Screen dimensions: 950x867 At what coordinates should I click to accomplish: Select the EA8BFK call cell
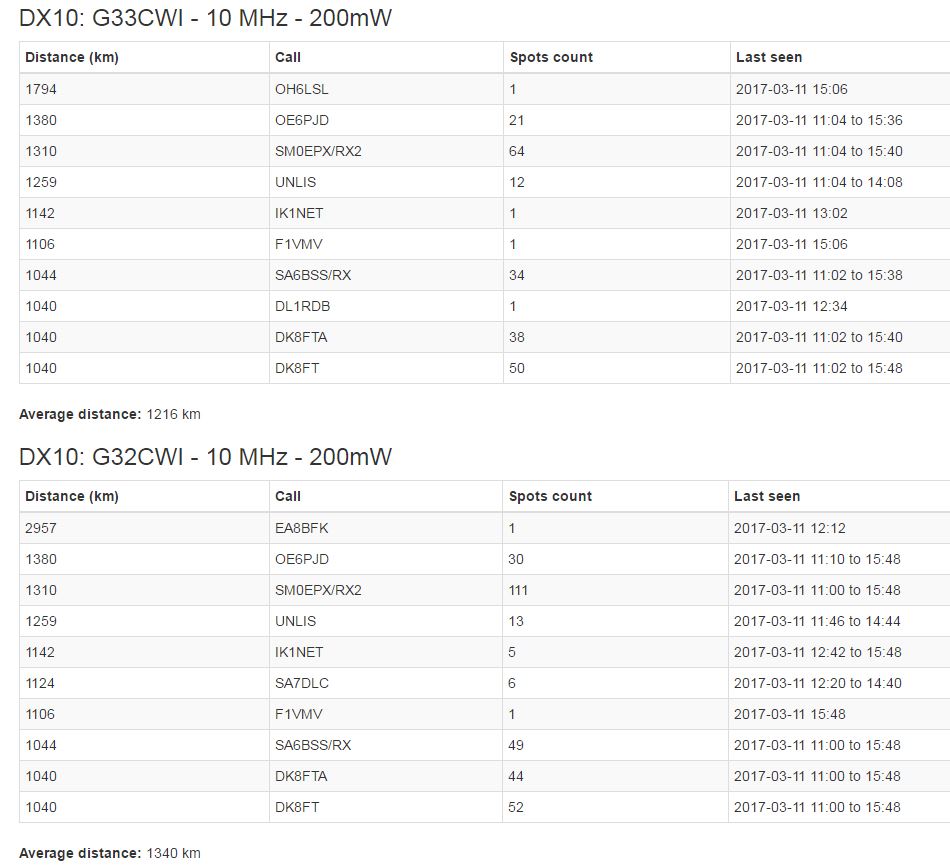(x=301, y=528)
